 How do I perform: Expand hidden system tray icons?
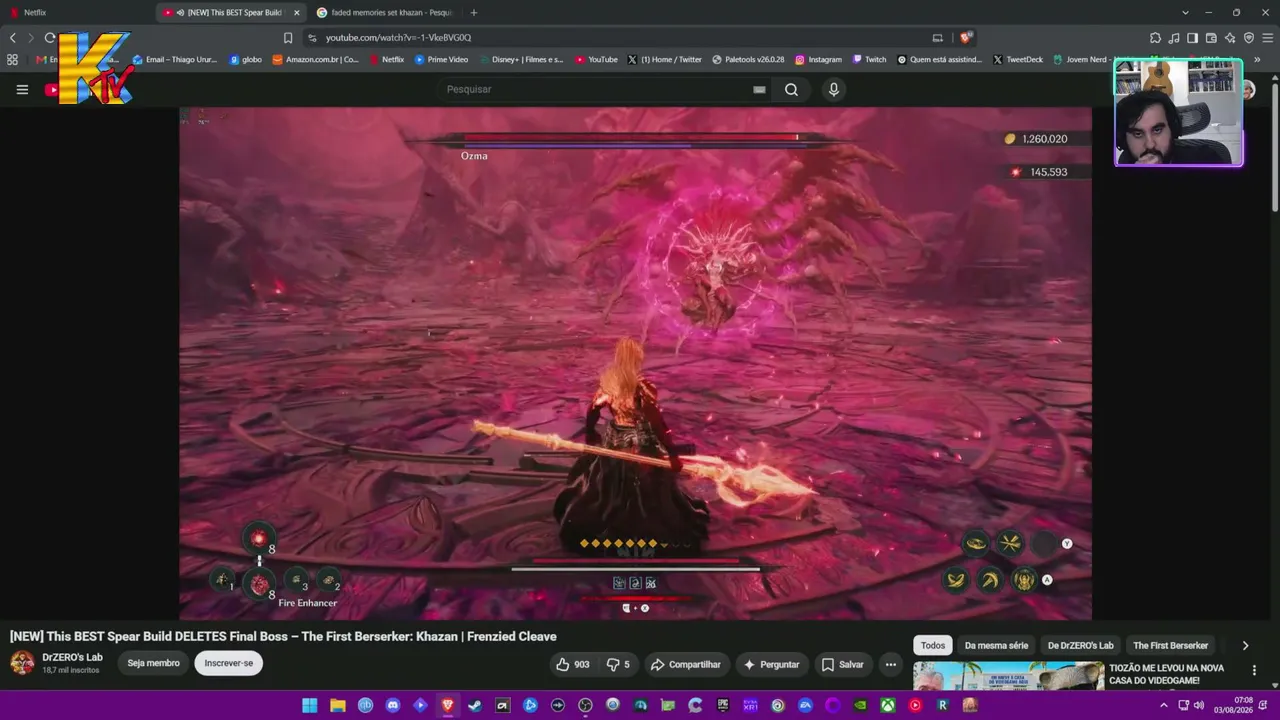click(x=1163, y=705)
